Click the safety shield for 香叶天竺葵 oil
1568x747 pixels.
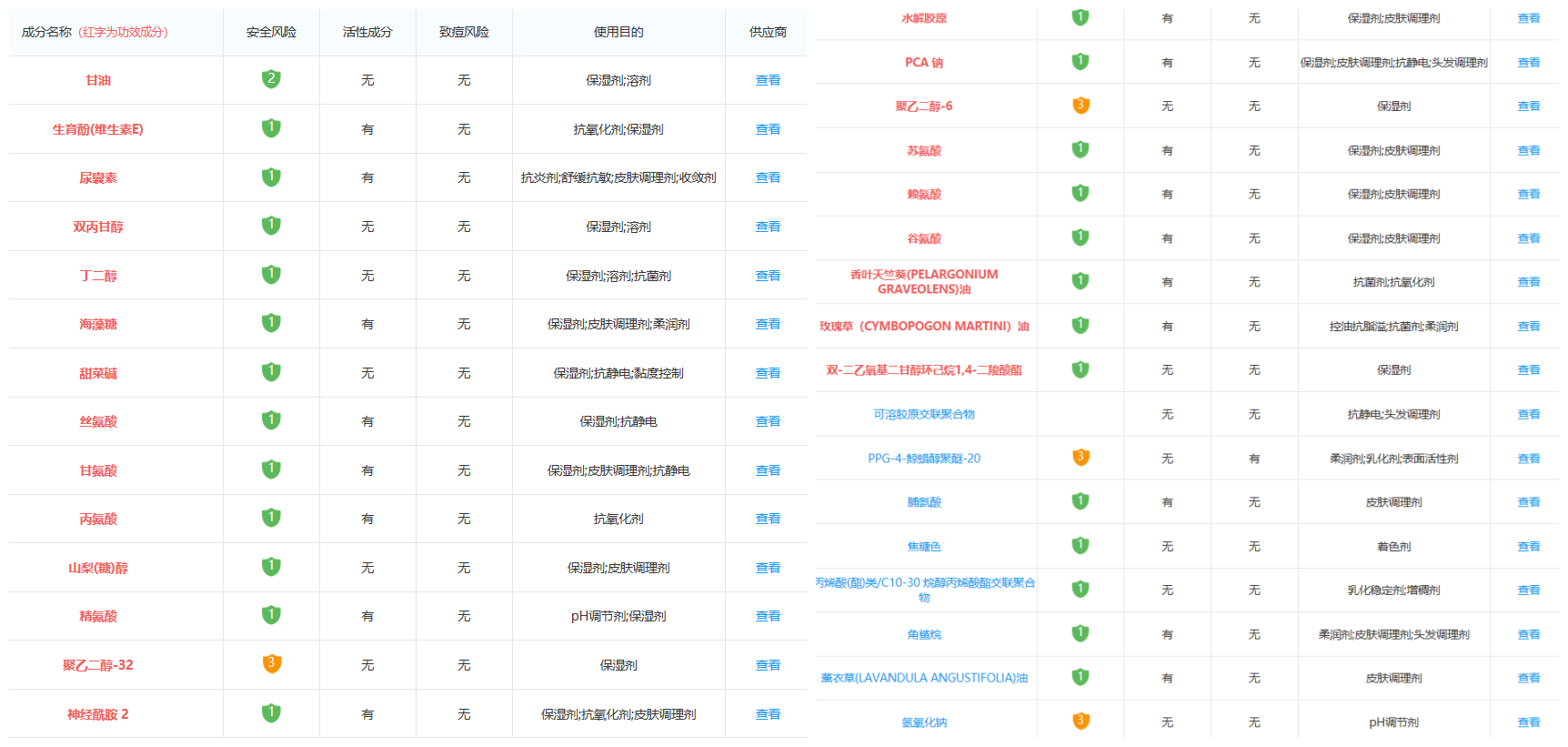(1081, 281)
